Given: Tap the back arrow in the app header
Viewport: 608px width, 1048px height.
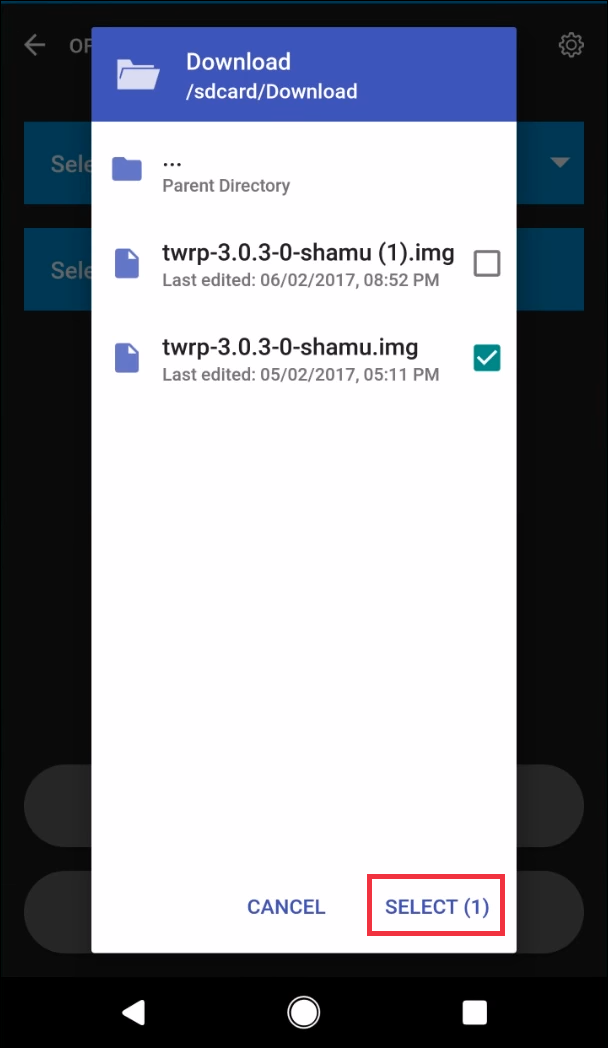Looking at the screenshot, I should coord(34,45).
